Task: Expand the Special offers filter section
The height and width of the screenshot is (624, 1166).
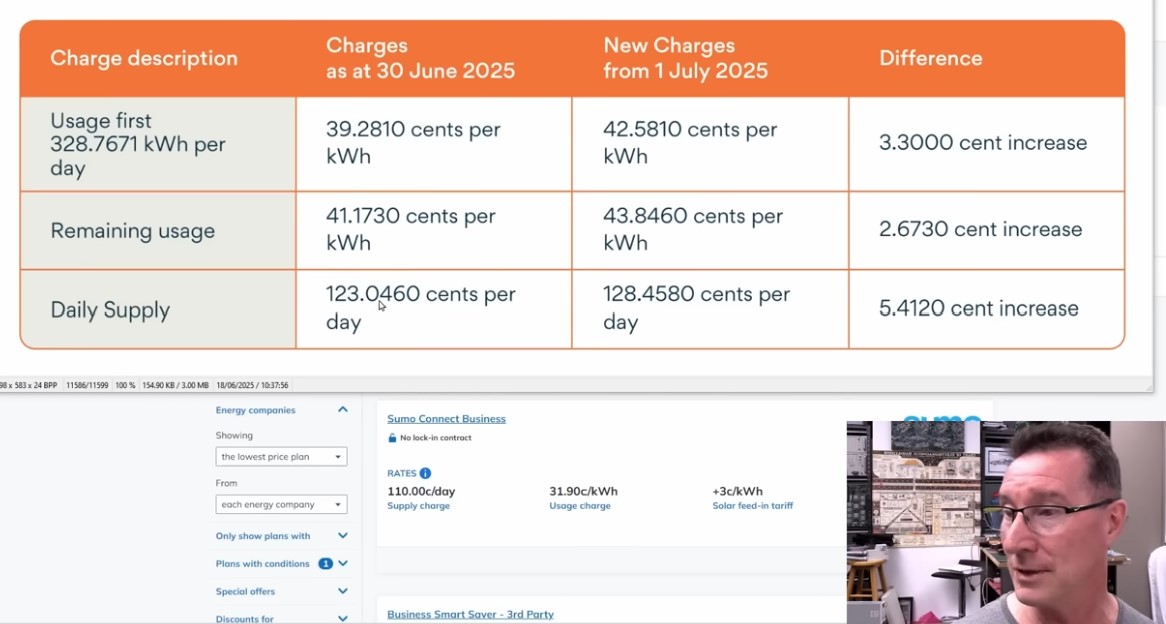Action: point(343,591)
